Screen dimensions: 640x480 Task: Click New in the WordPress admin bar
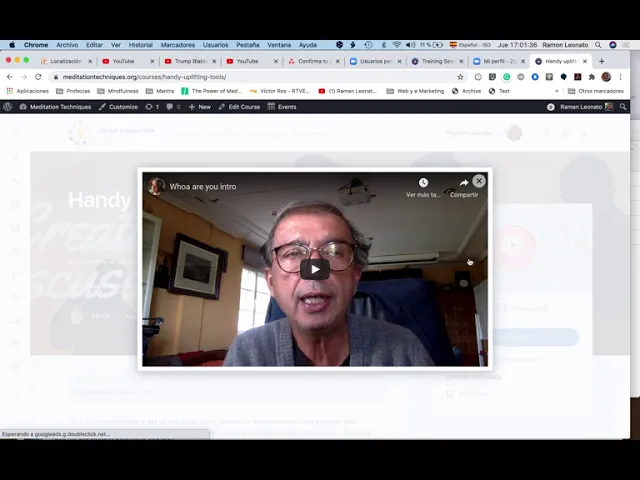coord(200,107)
